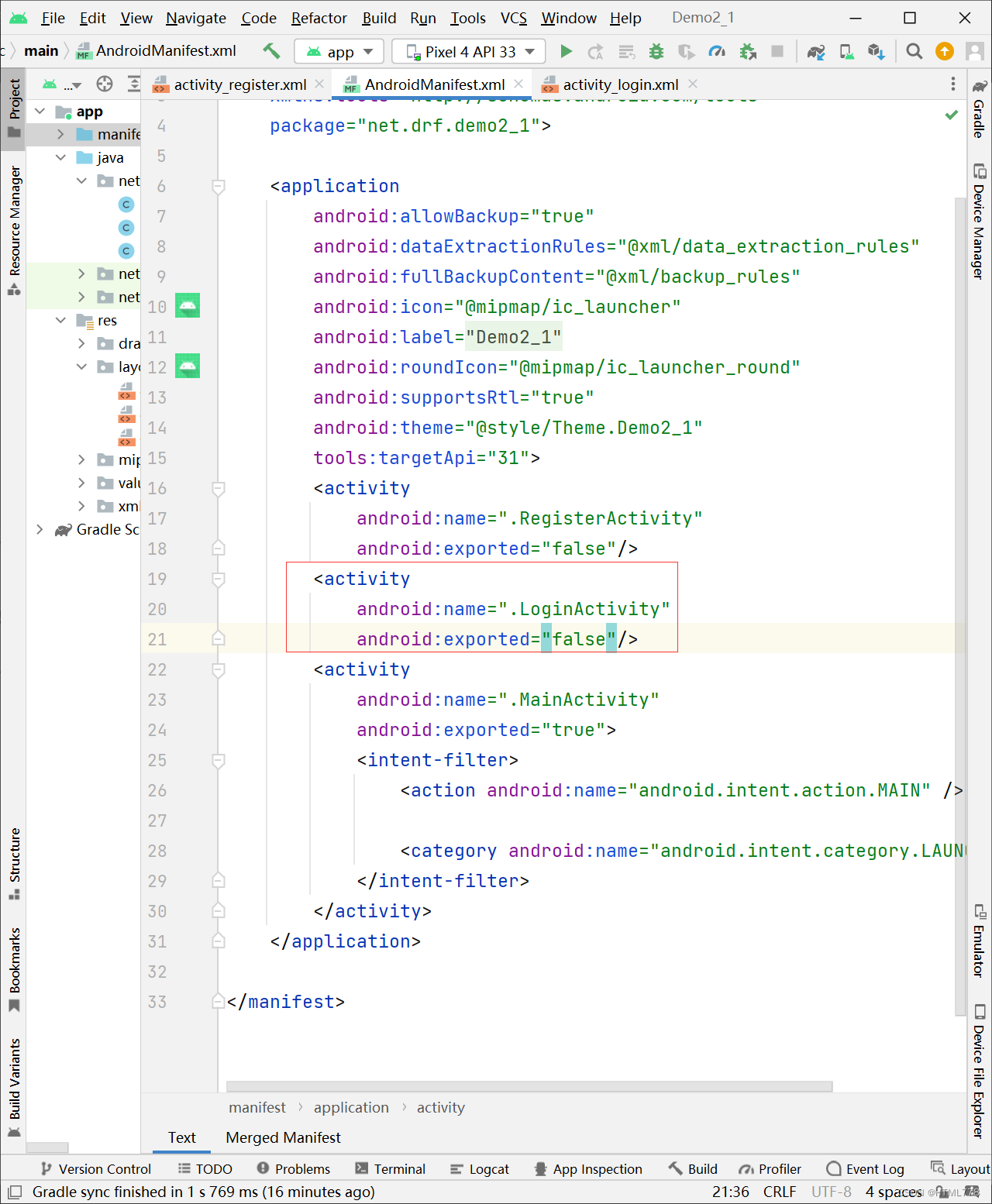Open the Refactor menu
Viewport: 992px width, 1204px height.
pyautogui.click(x=319, y=18)
